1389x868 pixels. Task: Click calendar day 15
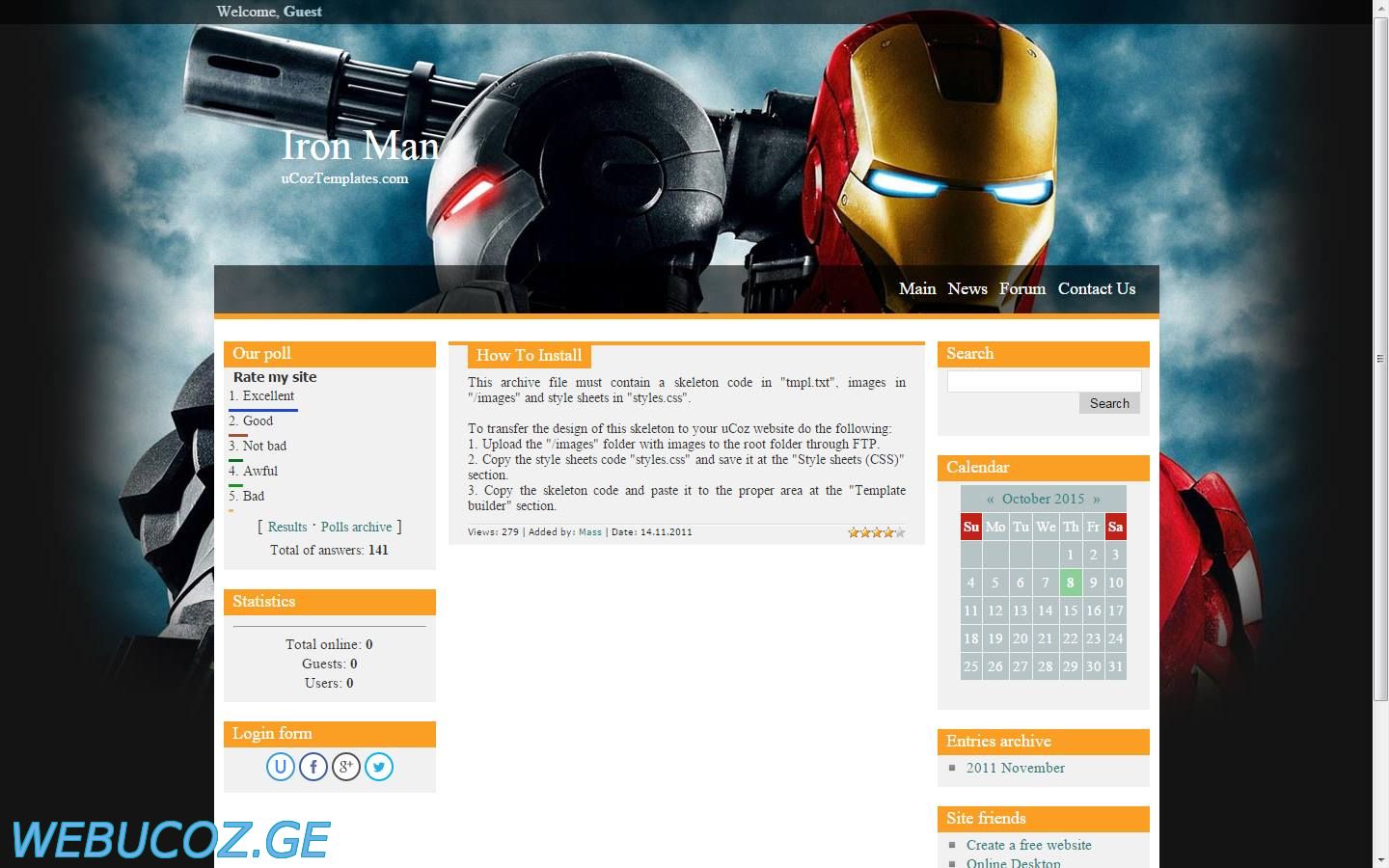[x=1070, y=610]
